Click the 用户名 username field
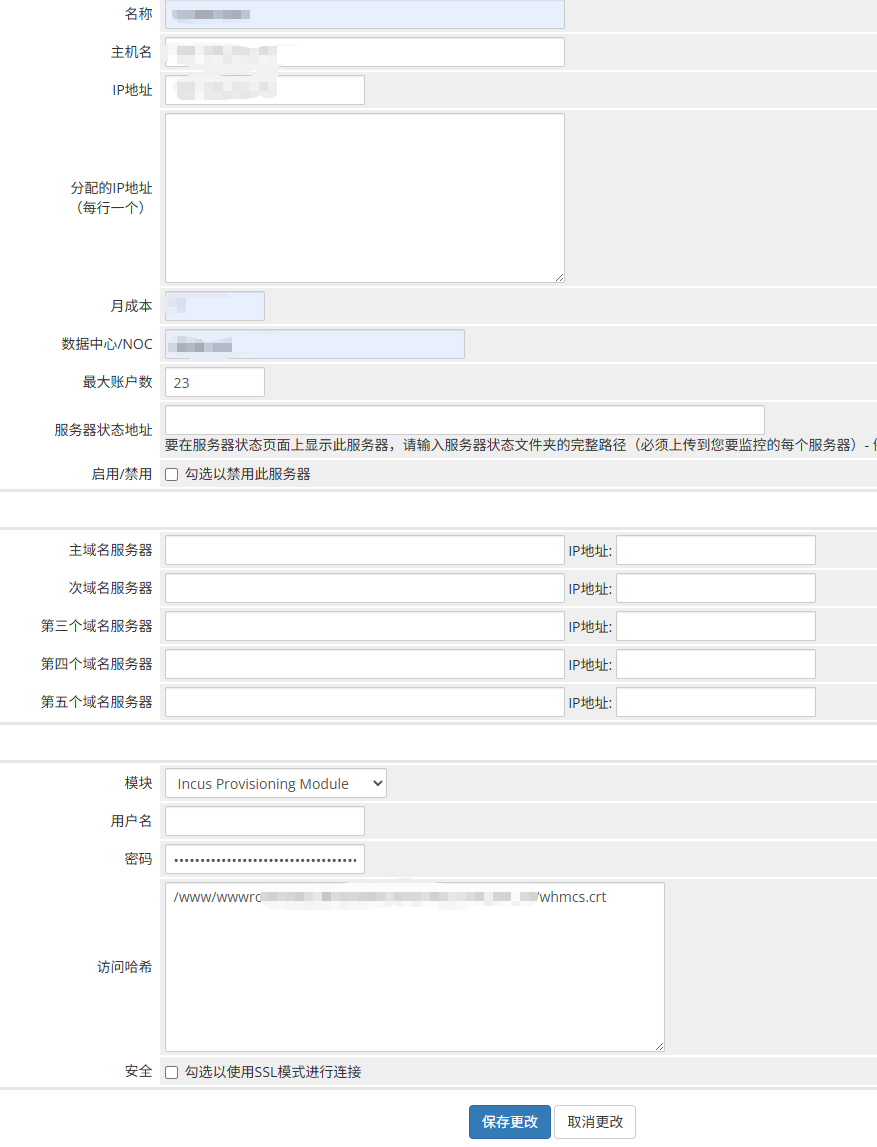 click(x=265, y=821)
